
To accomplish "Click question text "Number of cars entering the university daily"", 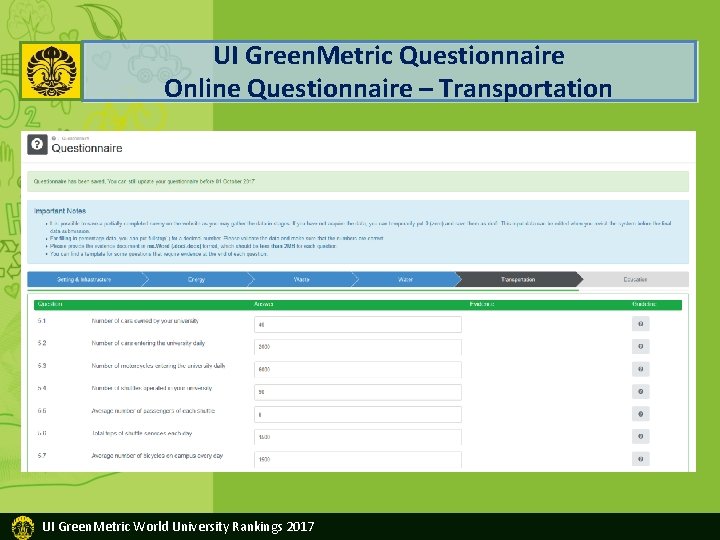I will tap(148, 343).
